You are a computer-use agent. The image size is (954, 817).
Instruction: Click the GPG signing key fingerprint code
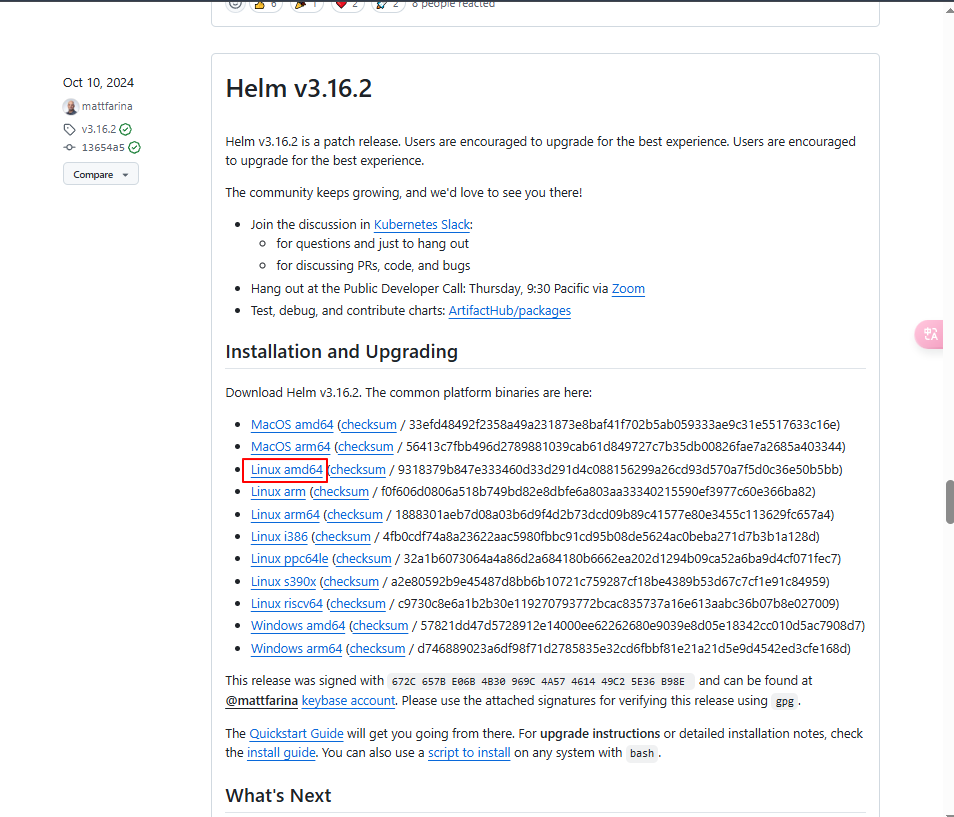(x=541, y=681)
